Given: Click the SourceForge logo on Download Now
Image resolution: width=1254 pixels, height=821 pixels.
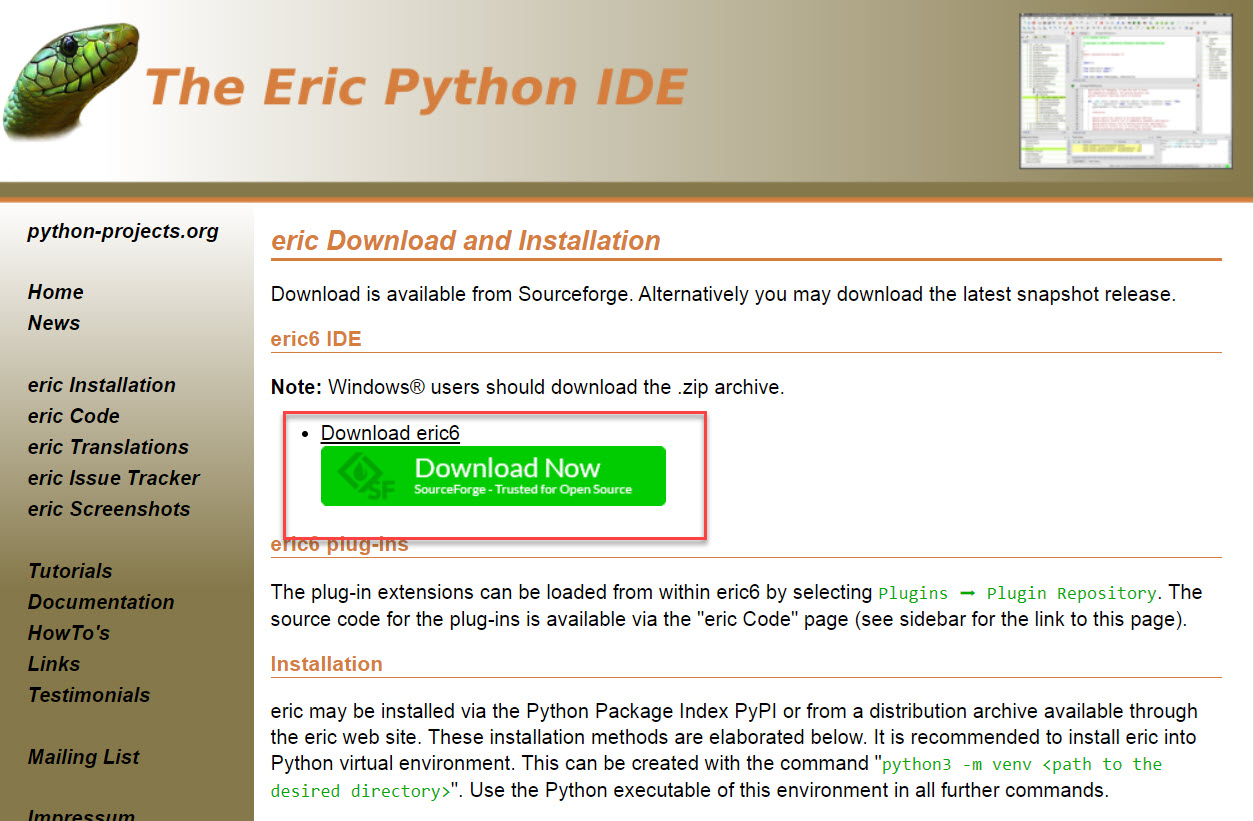Looking at the screenshot, I should [367, 475].
